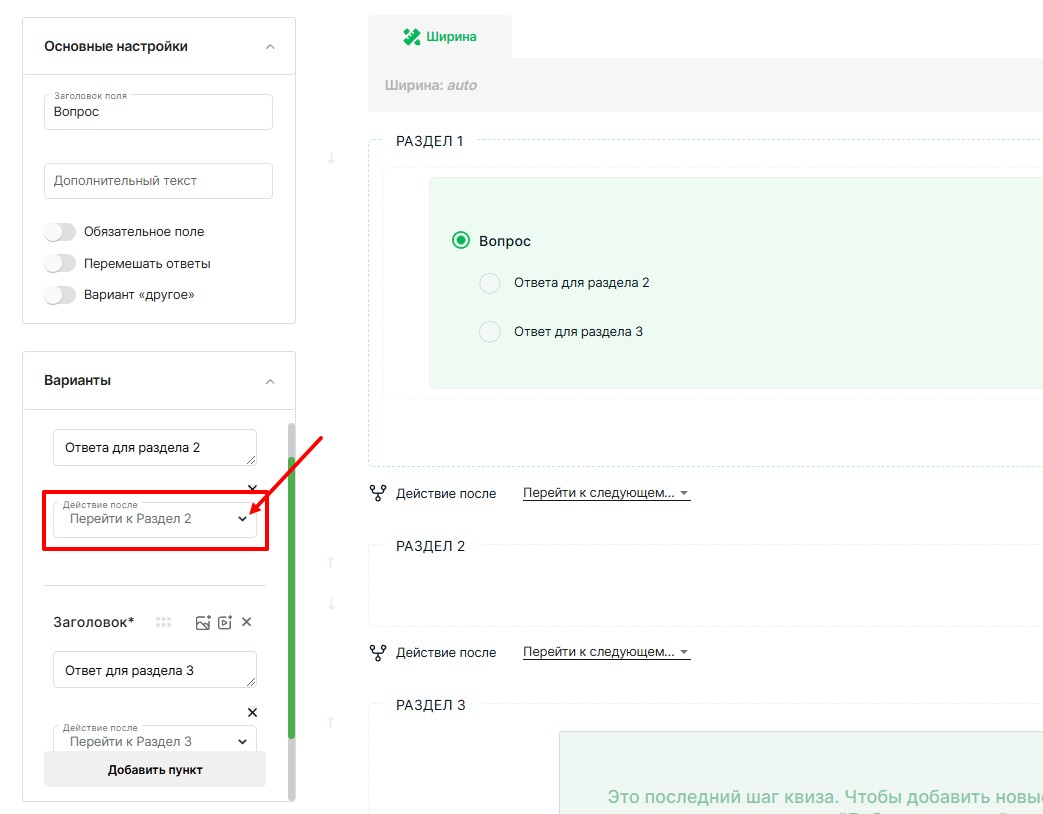Move Раздел 2 up with arrow
Screen dimensions: 1043x814
pyautogui.click(x=332, y=563)
